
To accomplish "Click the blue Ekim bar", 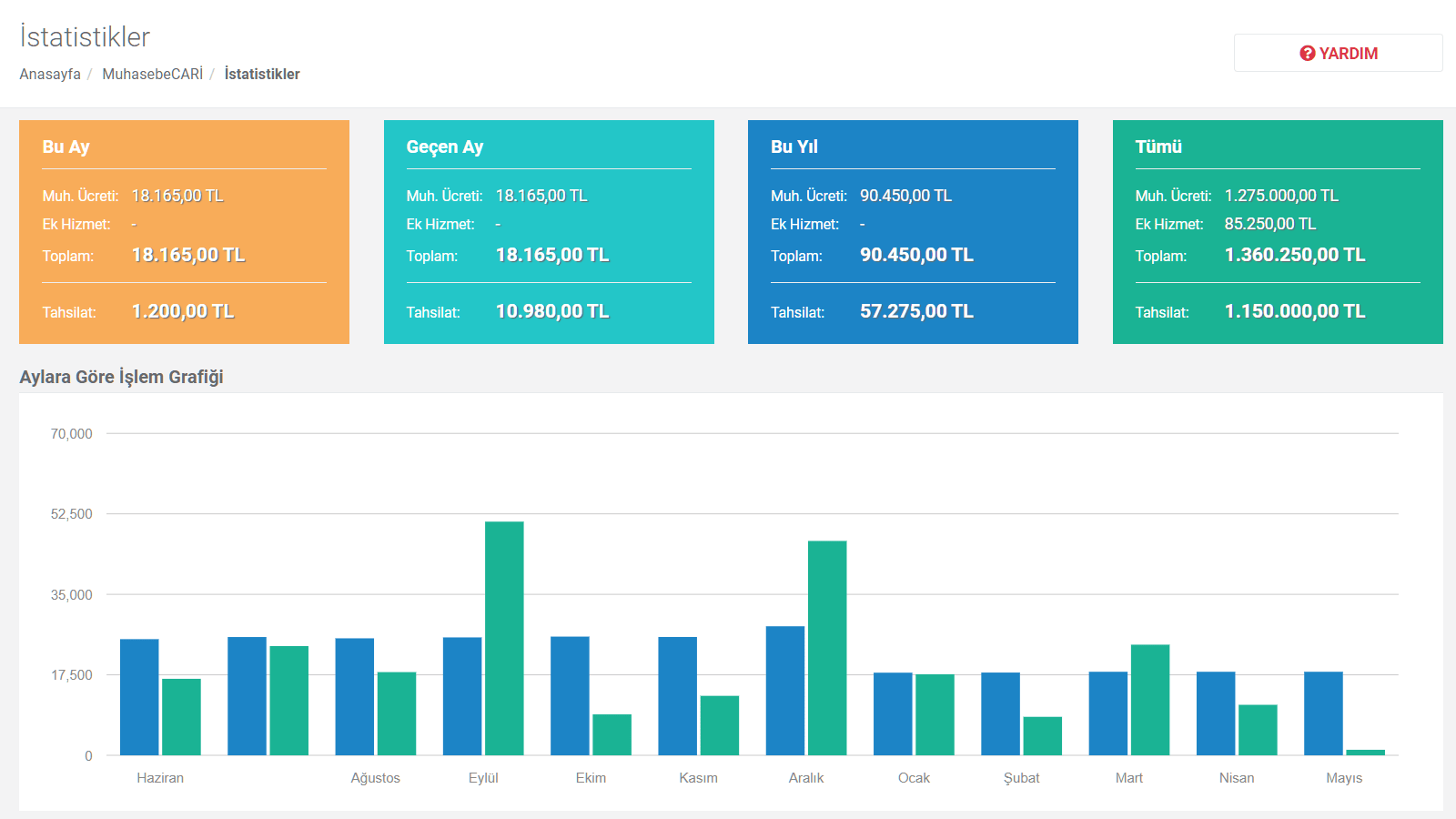I will click(570, 695).
